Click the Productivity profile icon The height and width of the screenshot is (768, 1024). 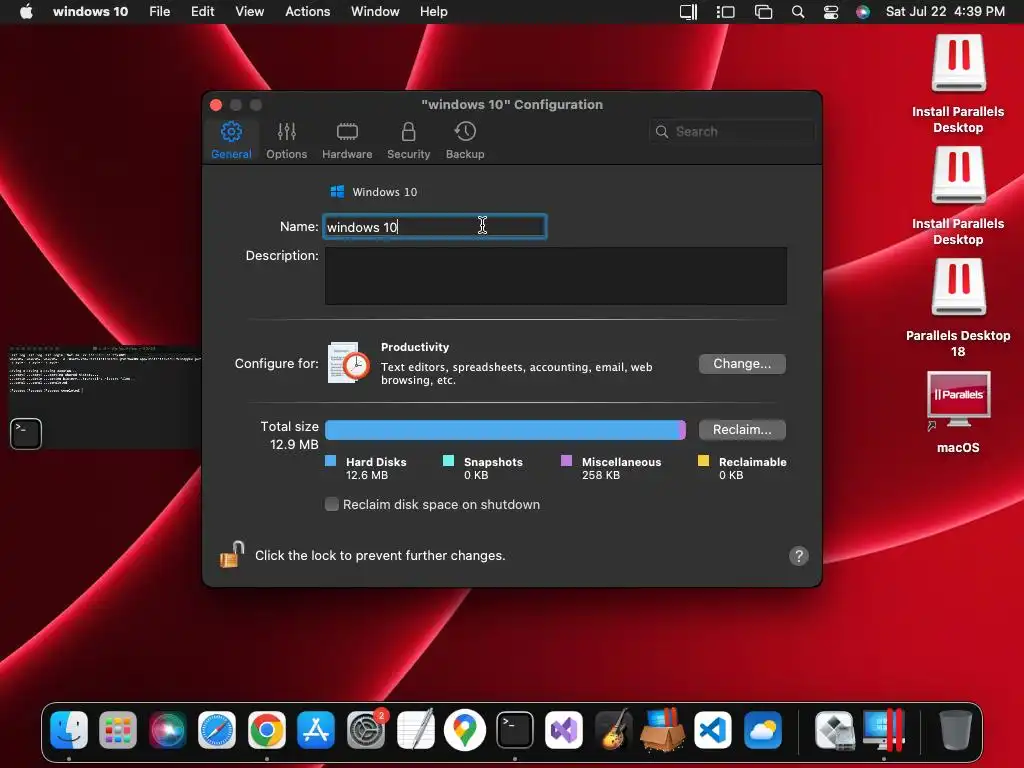point(348,362)
